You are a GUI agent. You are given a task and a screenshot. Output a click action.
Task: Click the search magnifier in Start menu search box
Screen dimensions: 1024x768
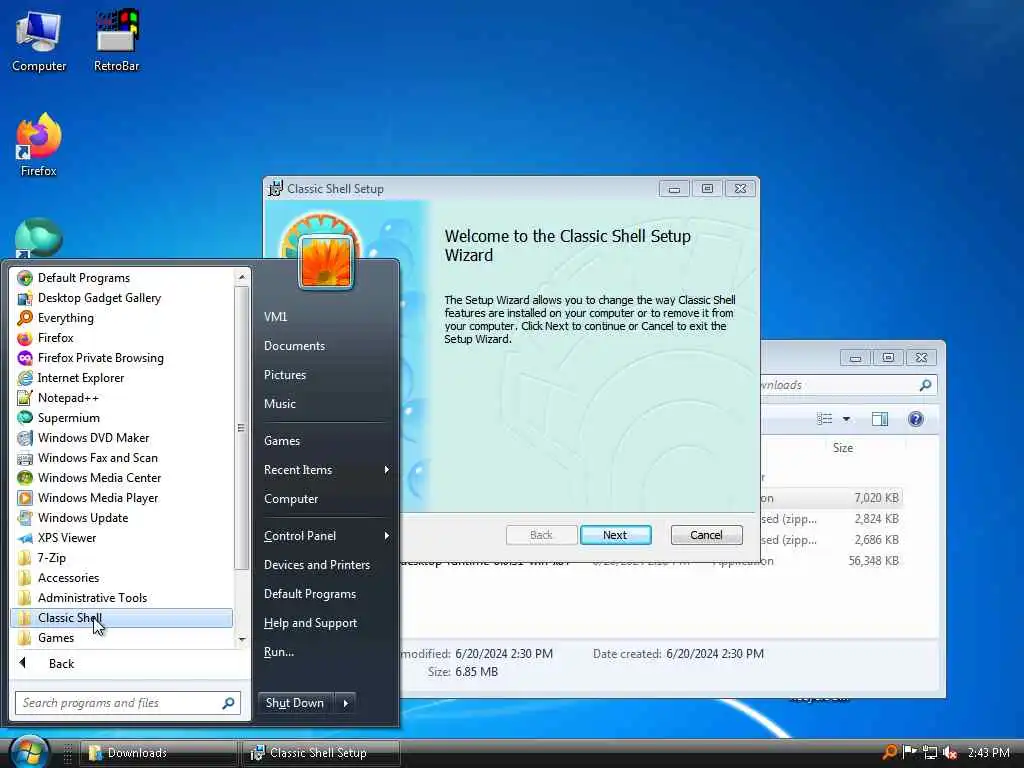tap(228, 703)
